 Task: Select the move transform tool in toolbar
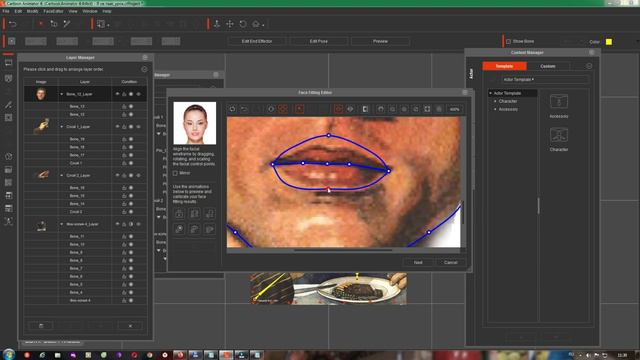(230, 24)
